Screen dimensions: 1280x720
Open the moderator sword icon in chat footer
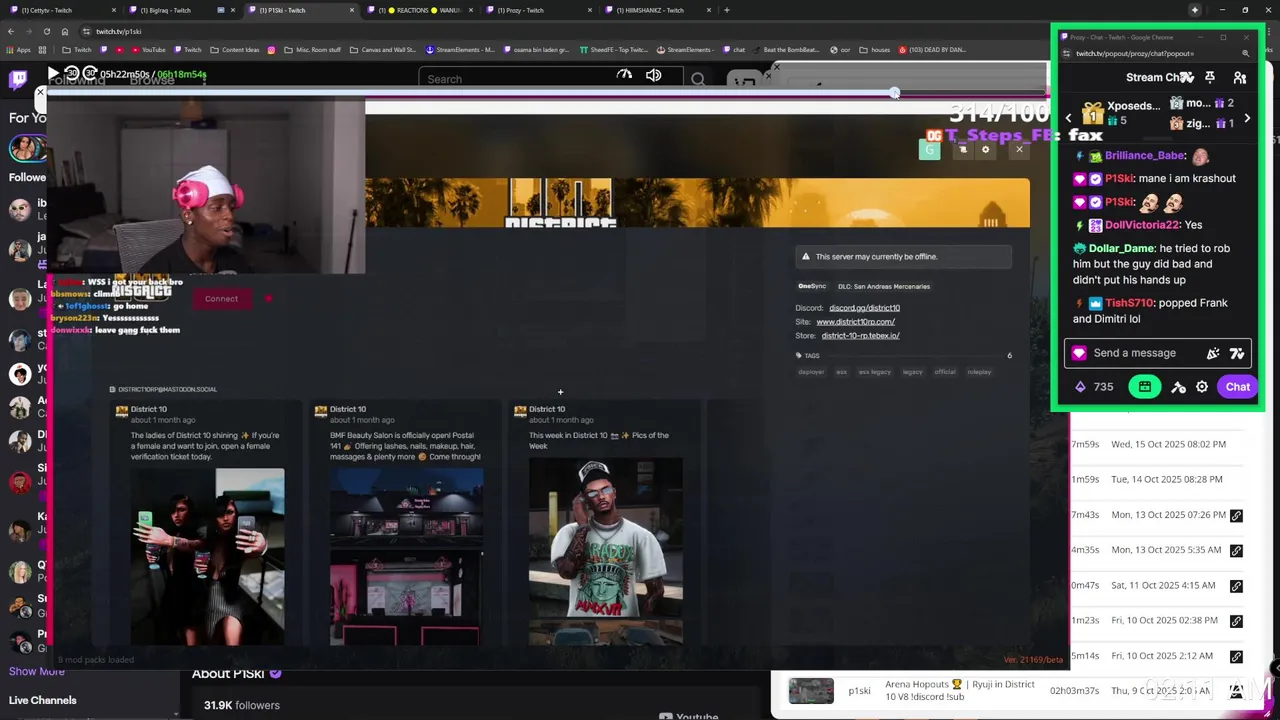point(1178,387)
